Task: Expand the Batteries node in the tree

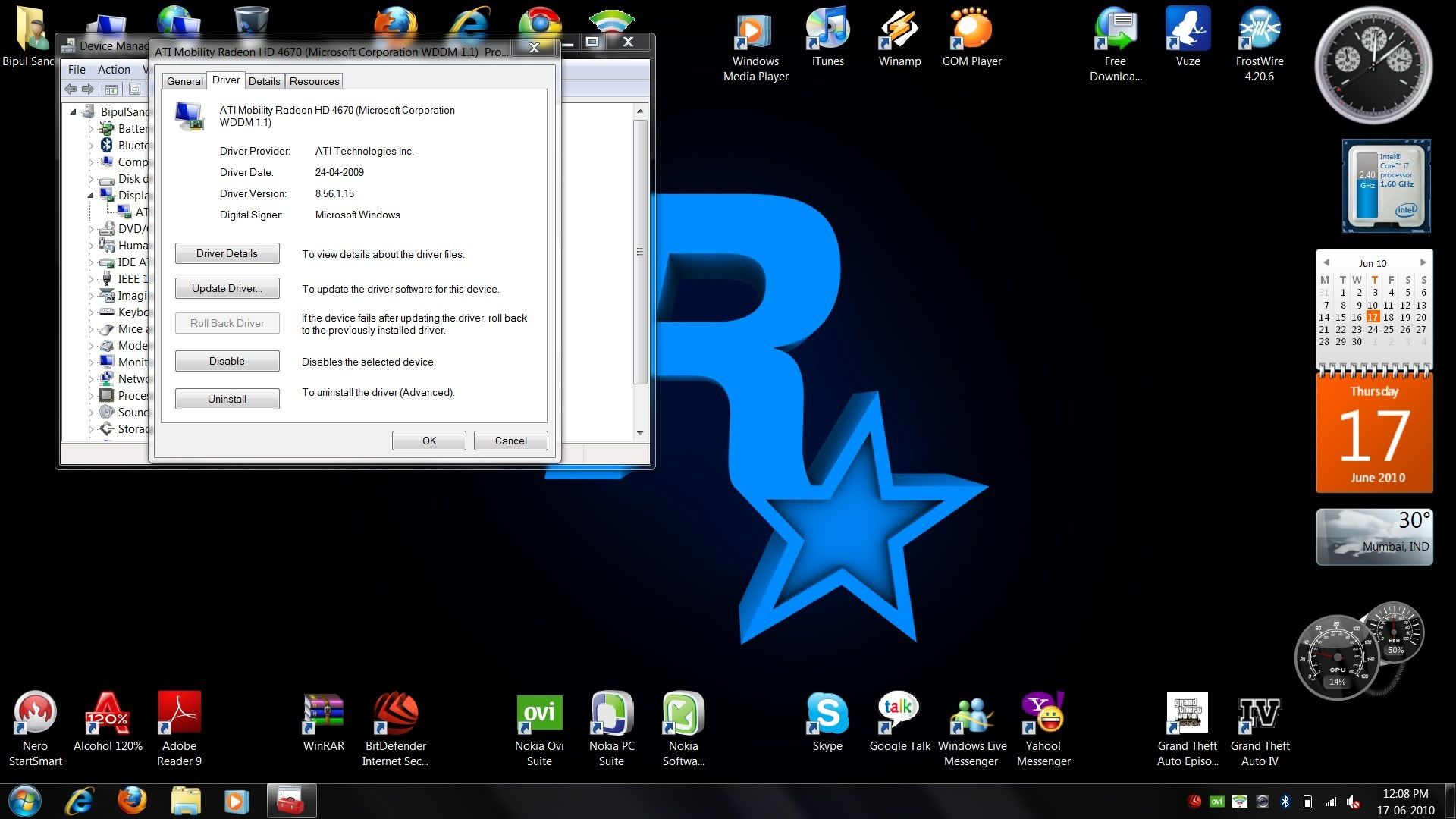Action: [91, 129]
